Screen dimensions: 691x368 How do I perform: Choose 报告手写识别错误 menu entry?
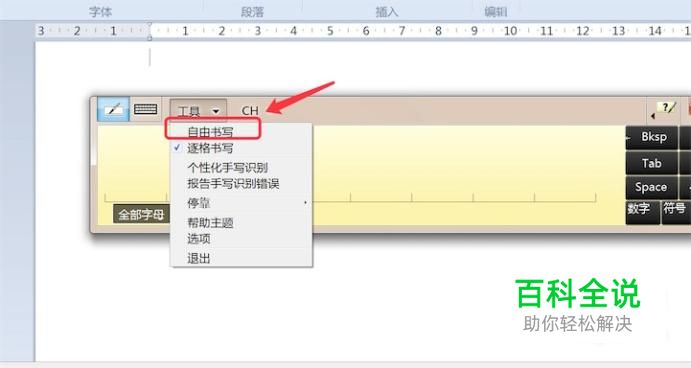click(x=241, y=183)
